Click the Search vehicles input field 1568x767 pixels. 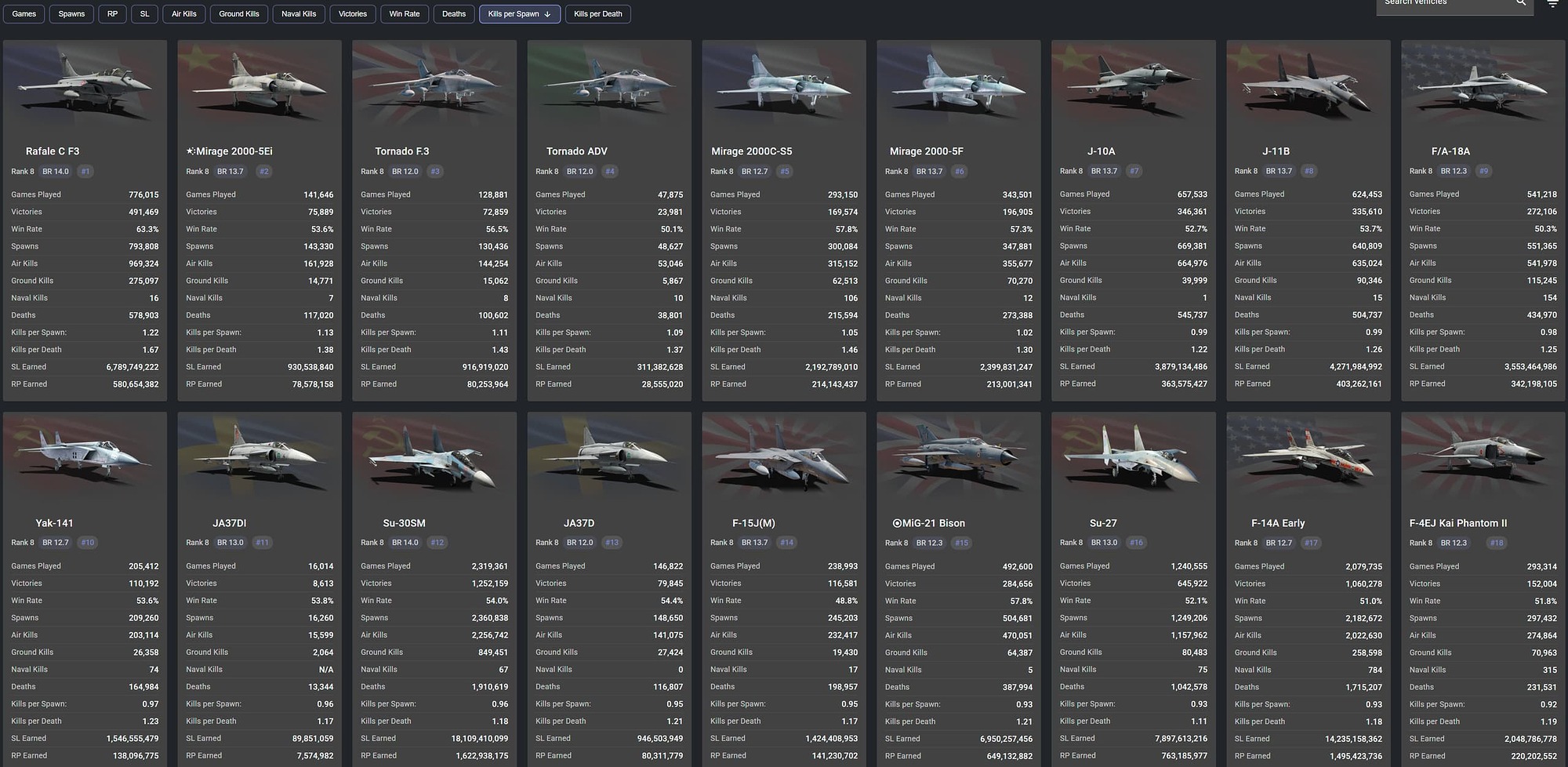pos(1450,3)
